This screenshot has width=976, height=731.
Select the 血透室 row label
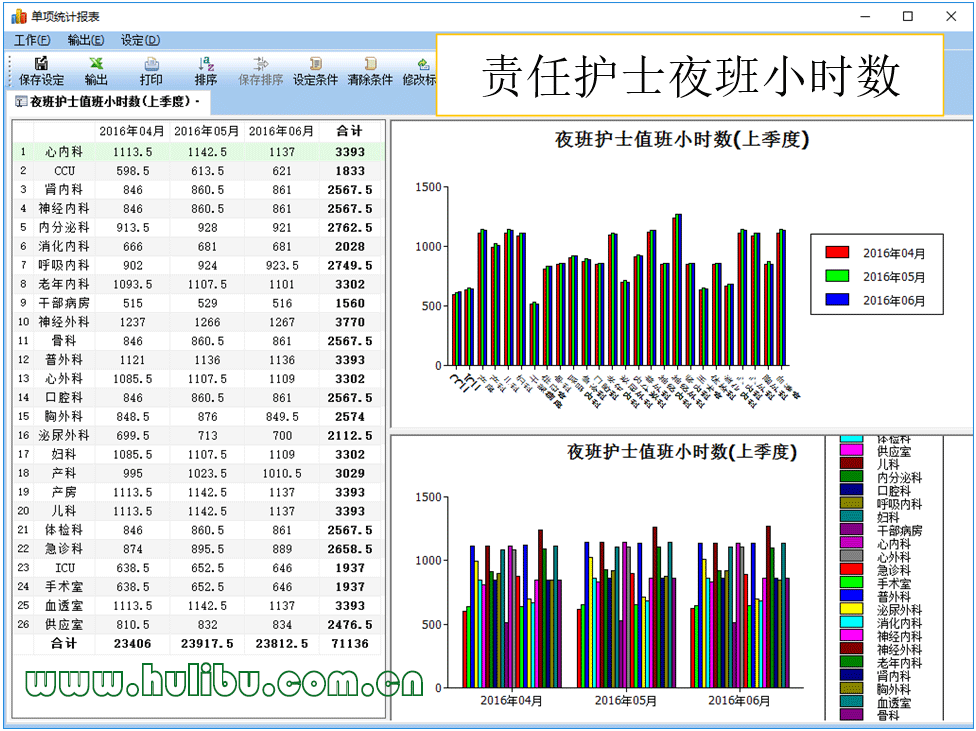(x=63, y=605)
